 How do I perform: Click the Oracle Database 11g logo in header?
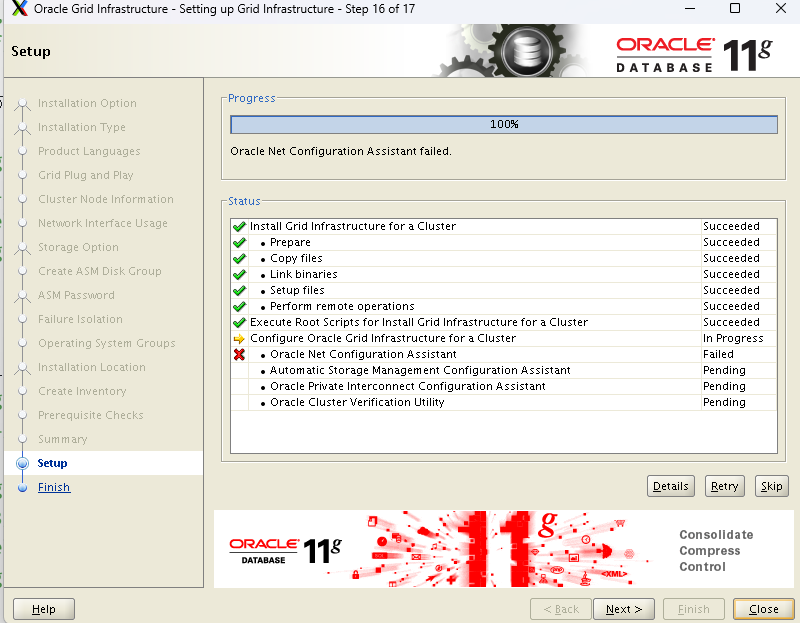pos(694,53)
